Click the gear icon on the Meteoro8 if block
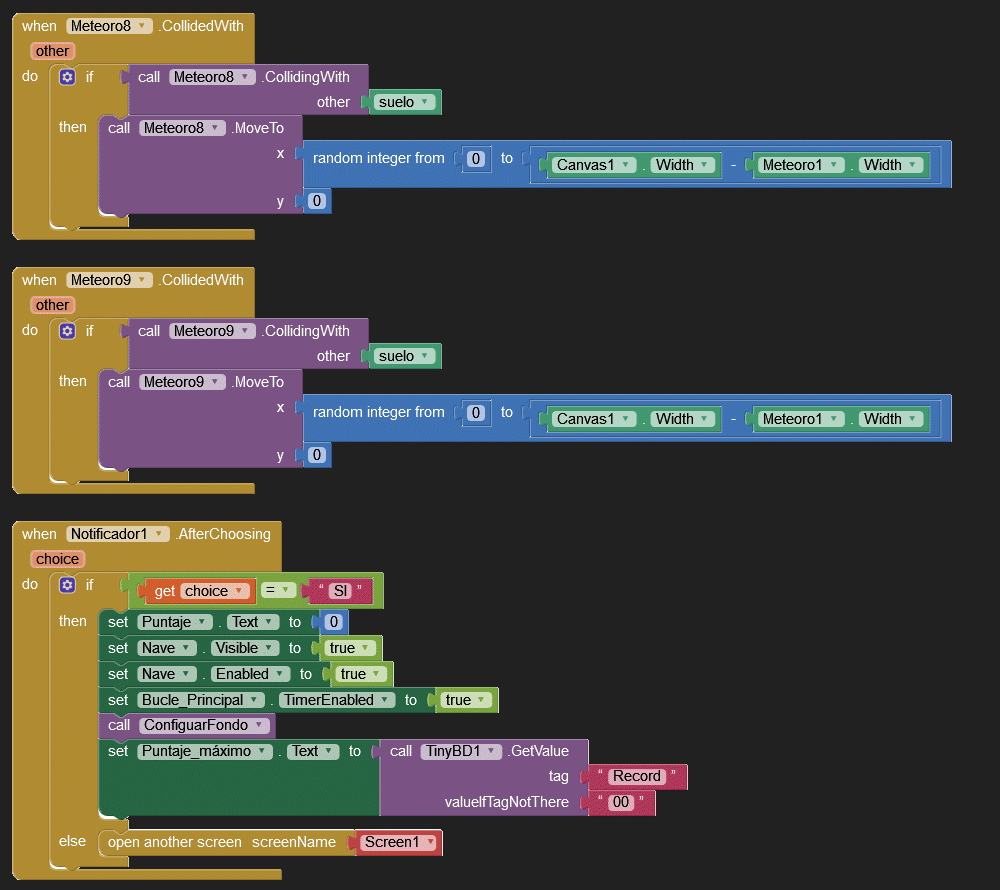Viewport: 1000px width, 890px height. pos(67,77)
